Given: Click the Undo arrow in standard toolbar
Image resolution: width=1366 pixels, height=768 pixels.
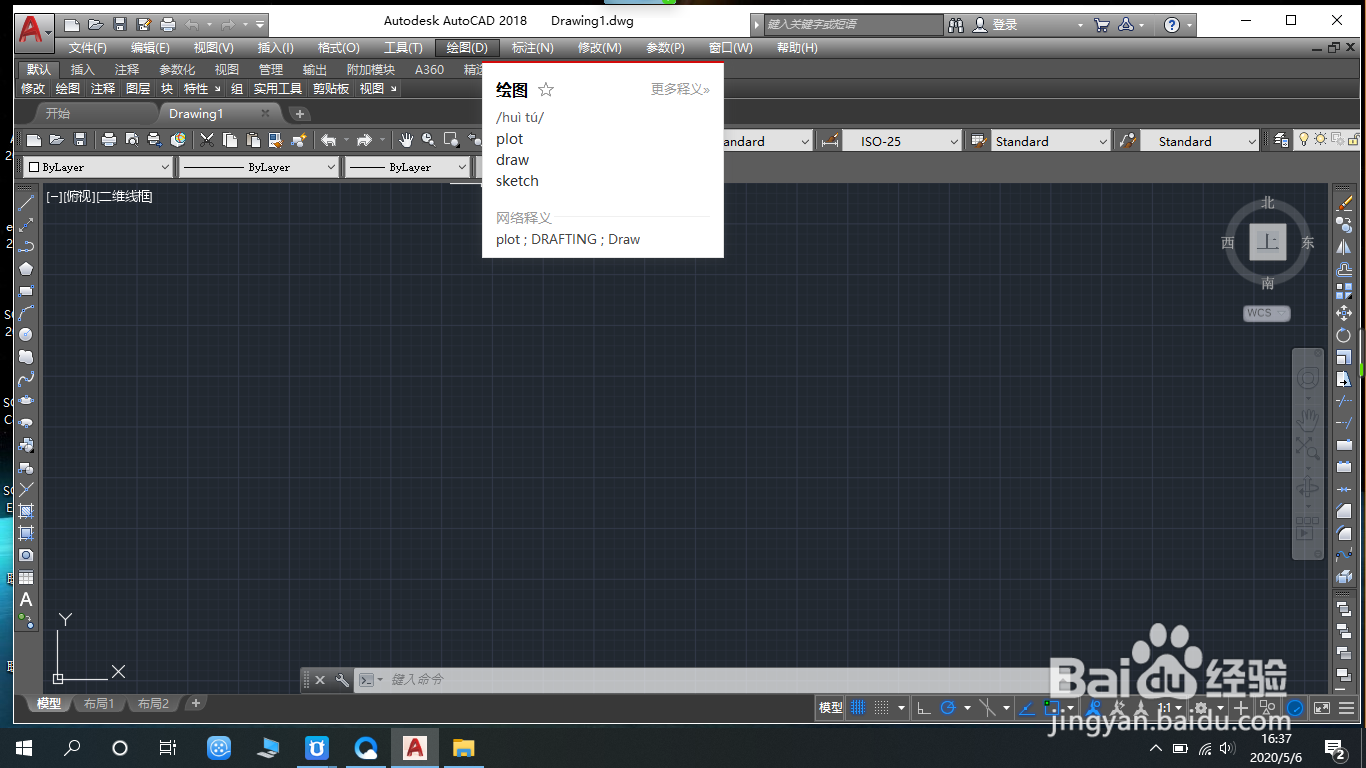Looking at the screenshot, I should (x=328, y=141).
